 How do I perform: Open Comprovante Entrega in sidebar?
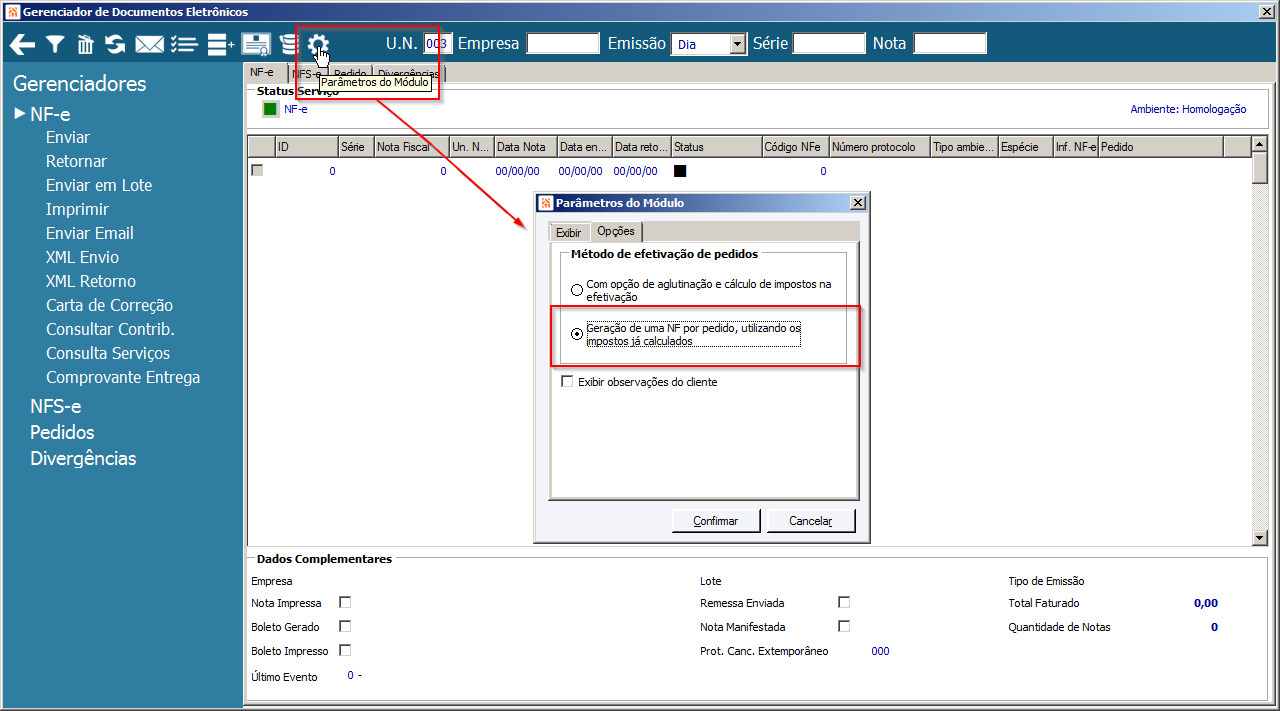123,377
